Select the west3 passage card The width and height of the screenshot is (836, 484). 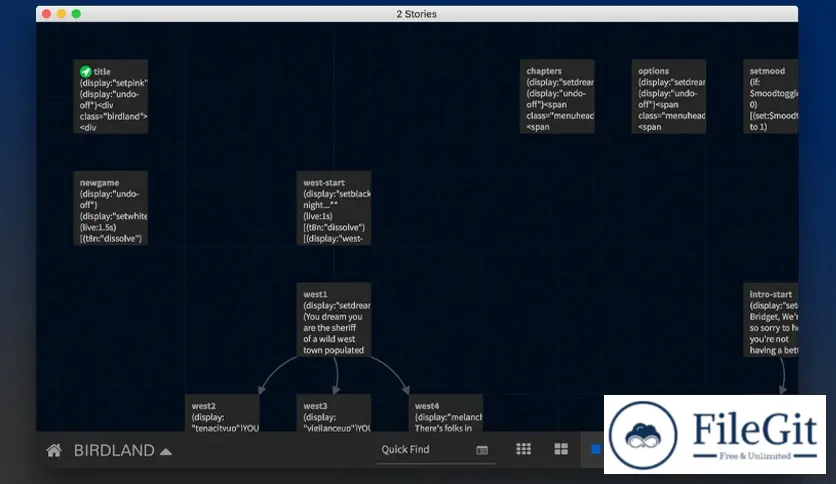pos(334,413)
